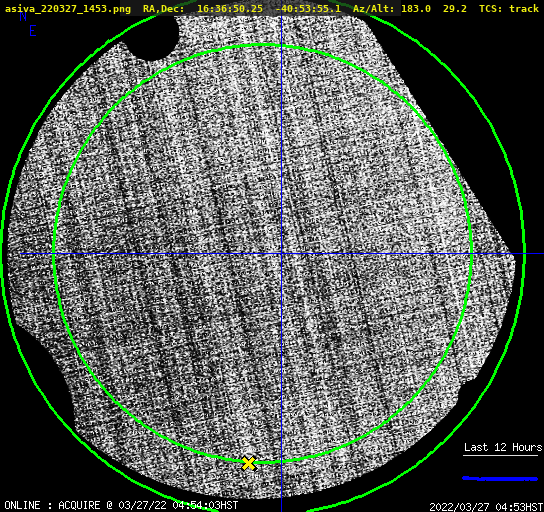Click the asiva_220327_1453.png filename
Screen dimensions: 544x512
68,8
